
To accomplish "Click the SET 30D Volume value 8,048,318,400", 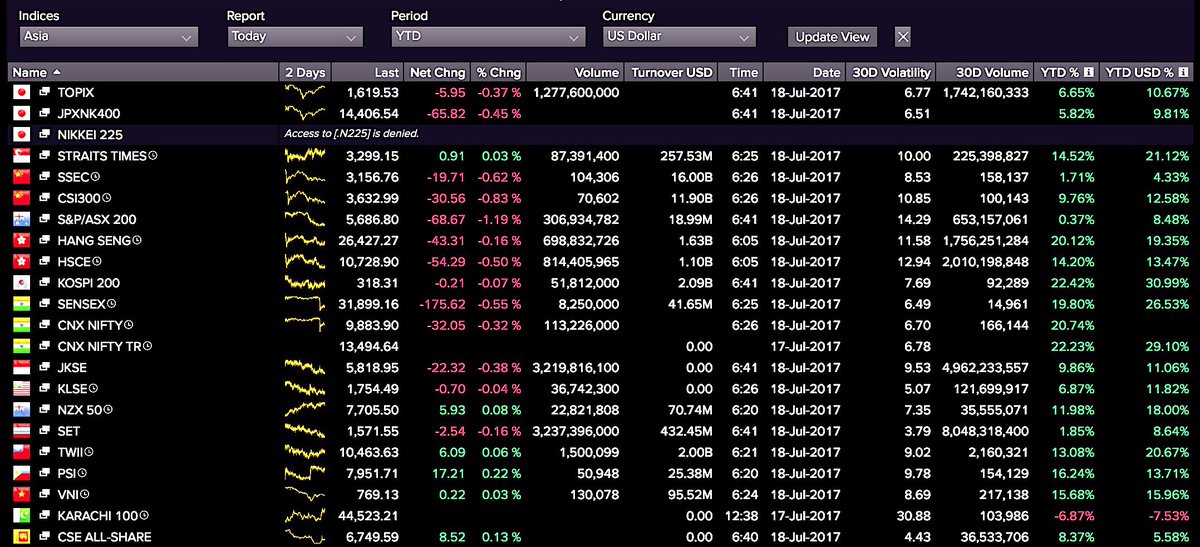I will [986, 430].
